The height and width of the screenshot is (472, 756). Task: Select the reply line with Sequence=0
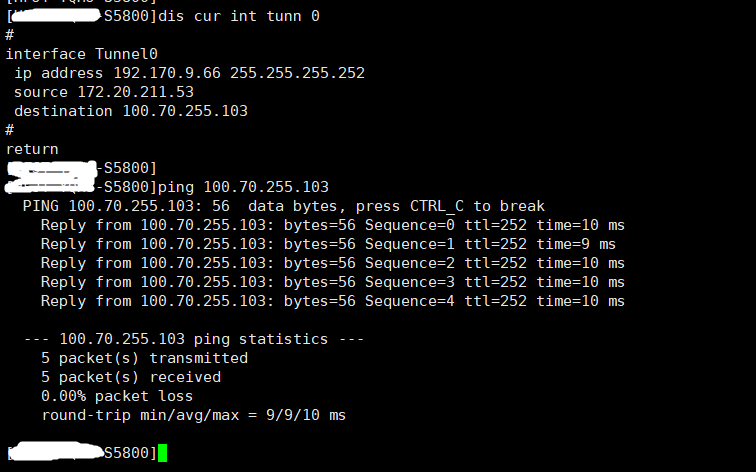[332, 225]
